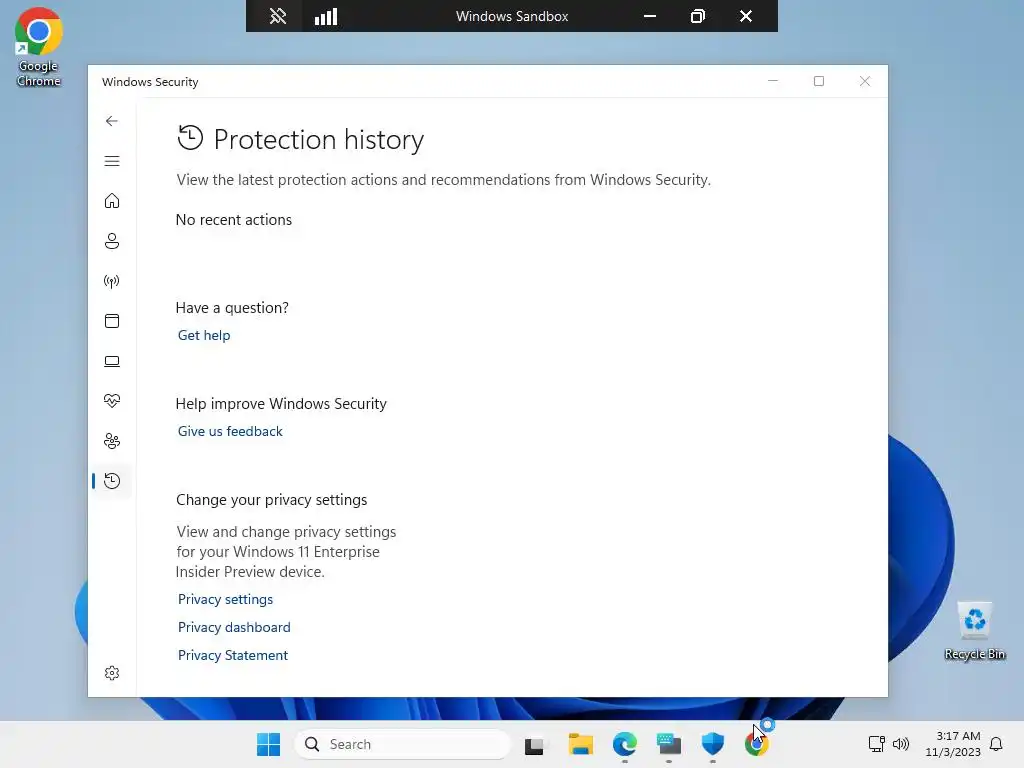Image resolution: width=1024 pixels, height=768 pixels.
Task: Open Task View in taskbar
Action: [x=534, y=744]
